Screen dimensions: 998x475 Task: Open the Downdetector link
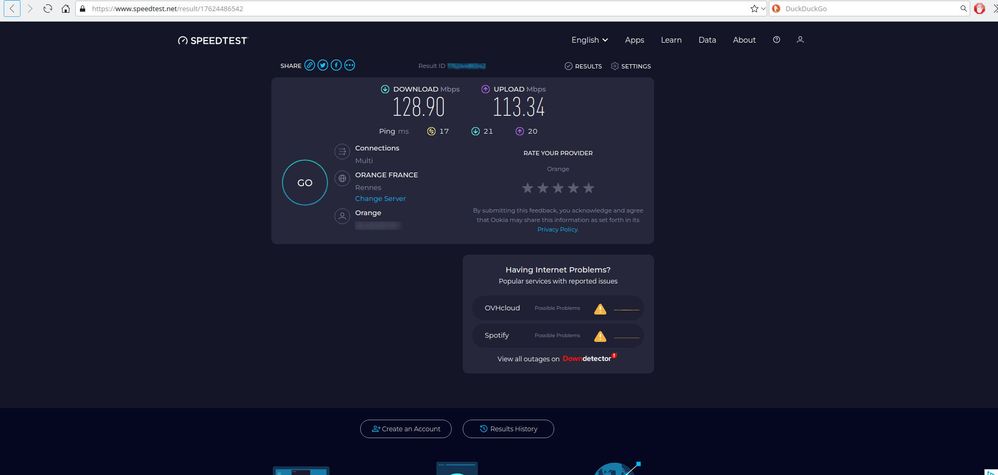point(589,358)
